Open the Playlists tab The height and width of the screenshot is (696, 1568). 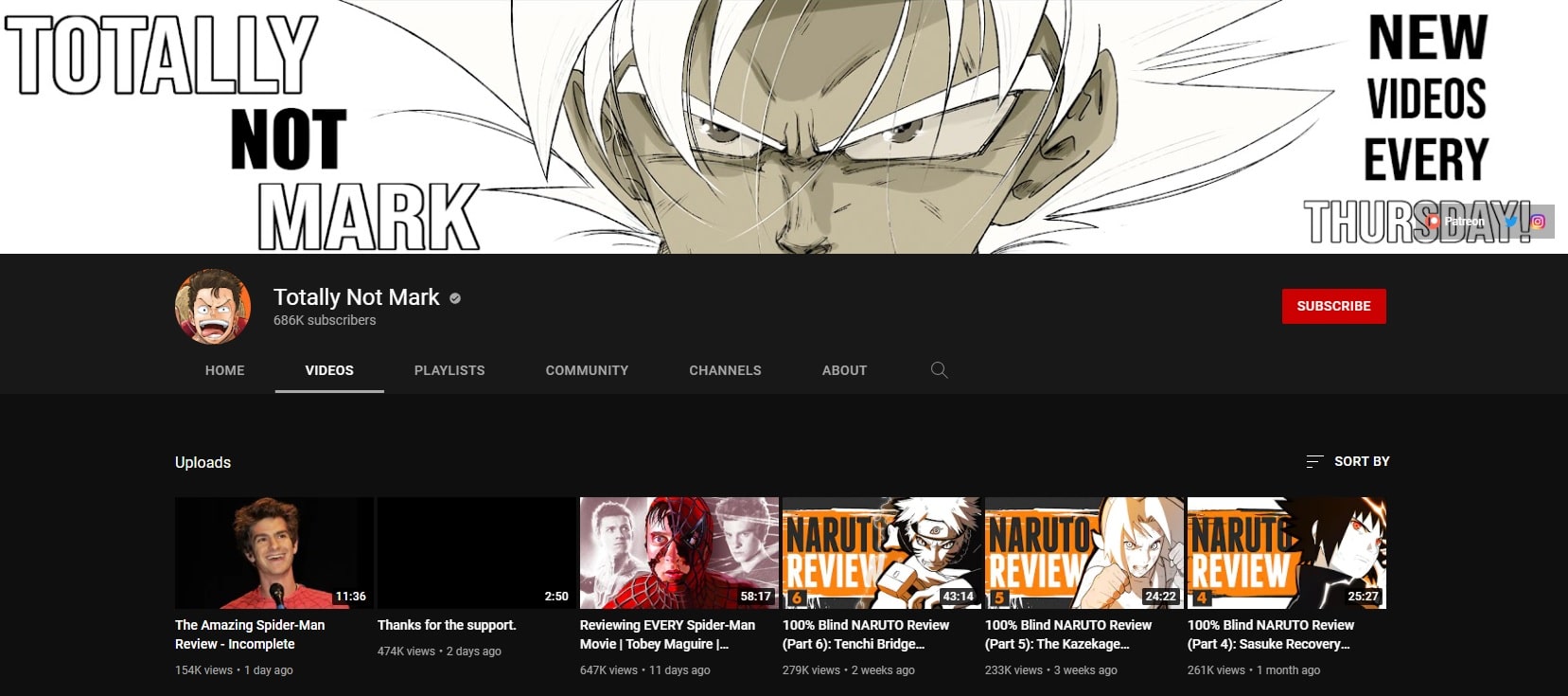449,370
